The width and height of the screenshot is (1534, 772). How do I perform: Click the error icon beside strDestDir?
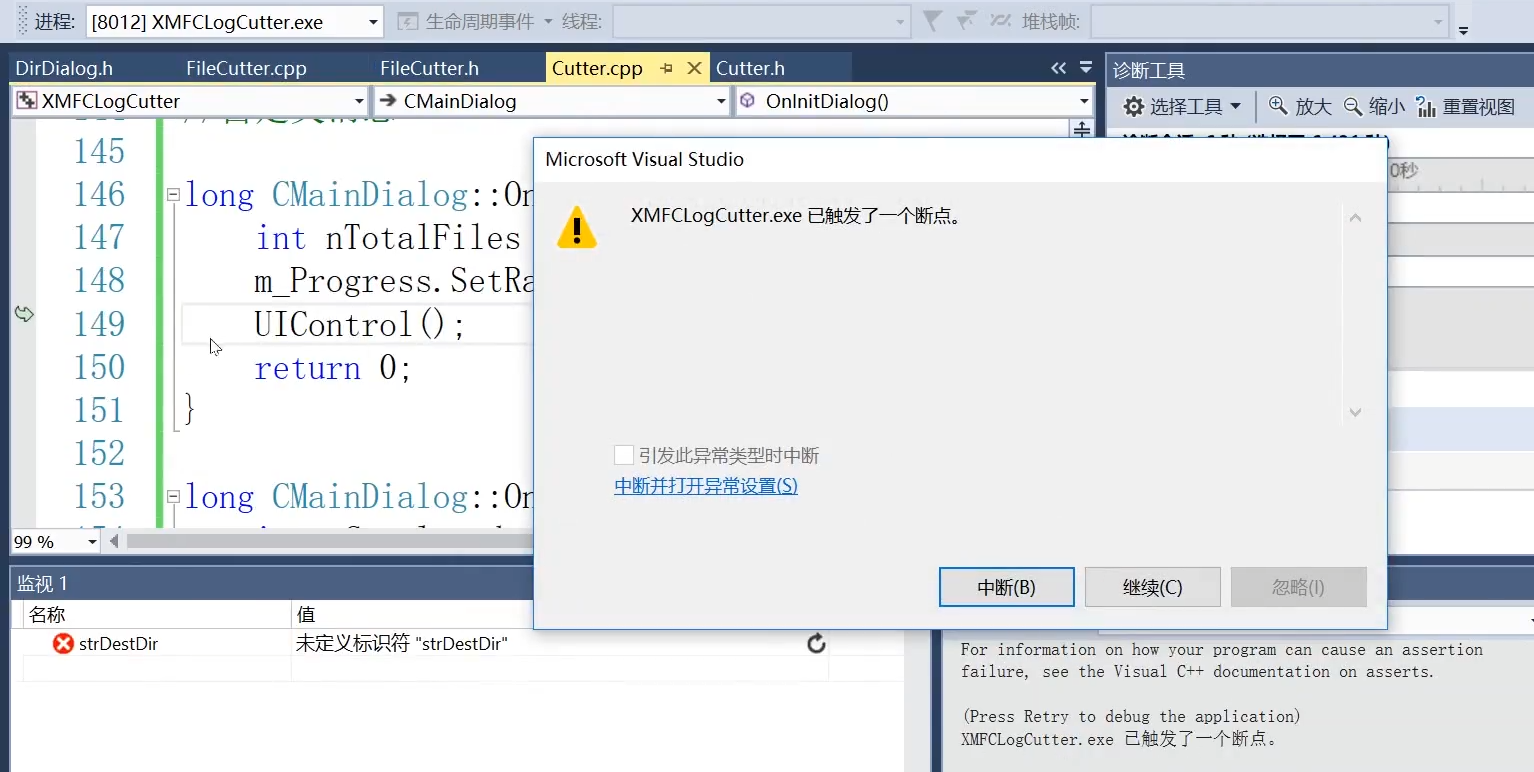64,644
